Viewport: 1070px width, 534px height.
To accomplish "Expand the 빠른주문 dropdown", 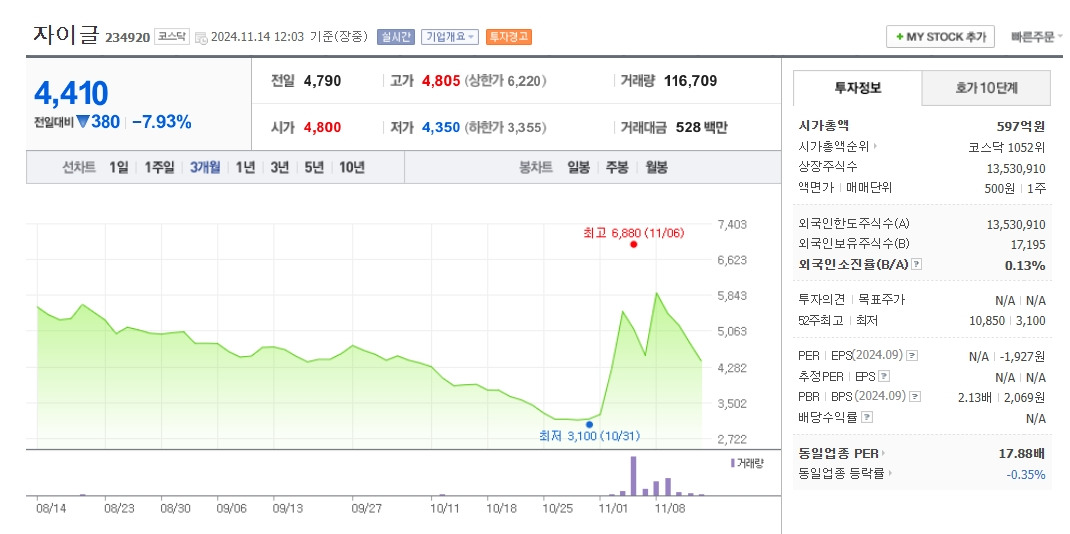I will pyautogui.click(x=1037, y=37).
